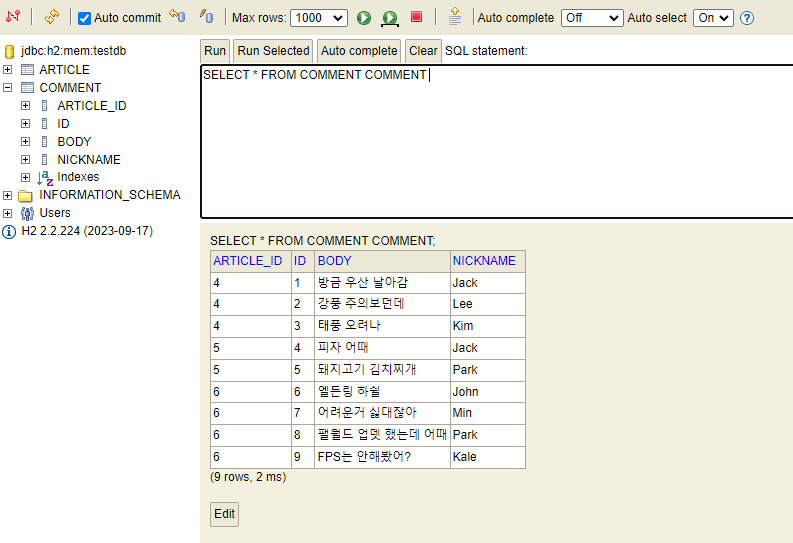The height and width of the screenshot is (543, 793).
Task: Expand the Users node
Action: [8, 213]
